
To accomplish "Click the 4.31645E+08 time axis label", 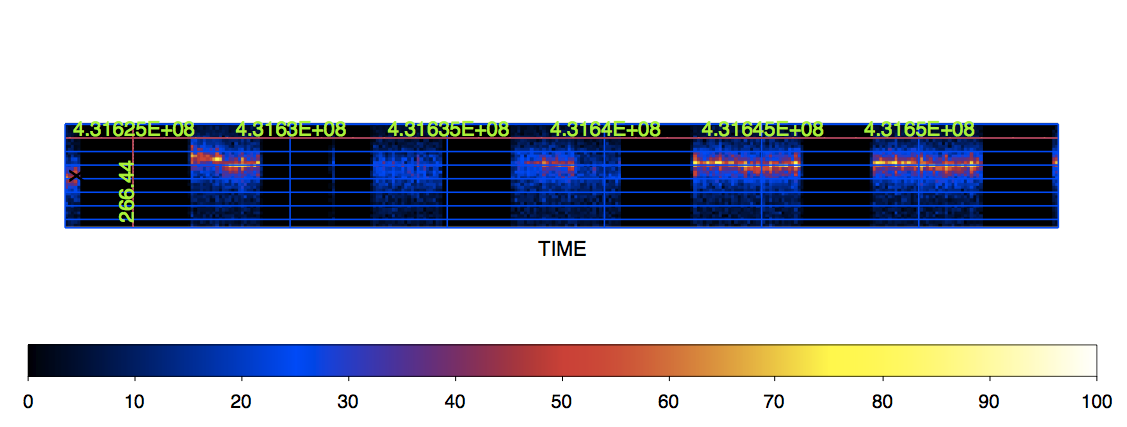I will pos(763,129).
